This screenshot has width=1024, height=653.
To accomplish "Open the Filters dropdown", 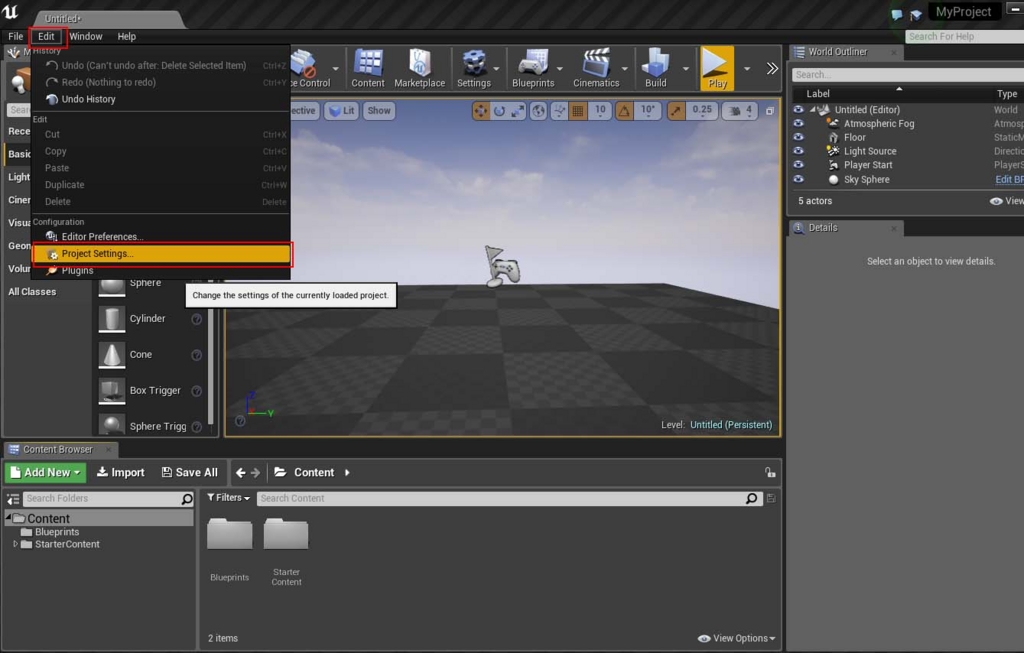I will pyautogui.click(x=228, y=498).
